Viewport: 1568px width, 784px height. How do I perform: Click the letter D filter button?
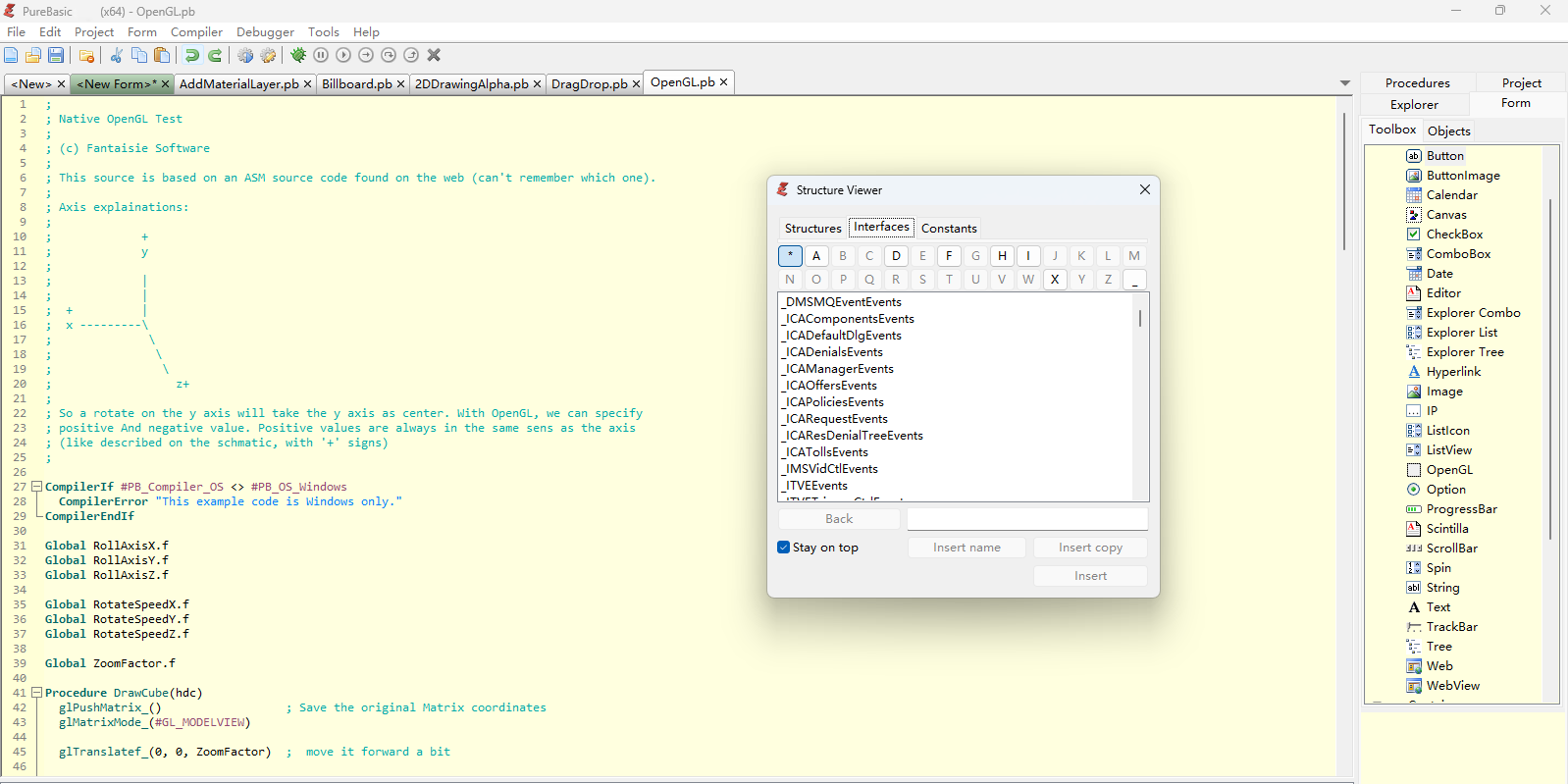(896, 256)
